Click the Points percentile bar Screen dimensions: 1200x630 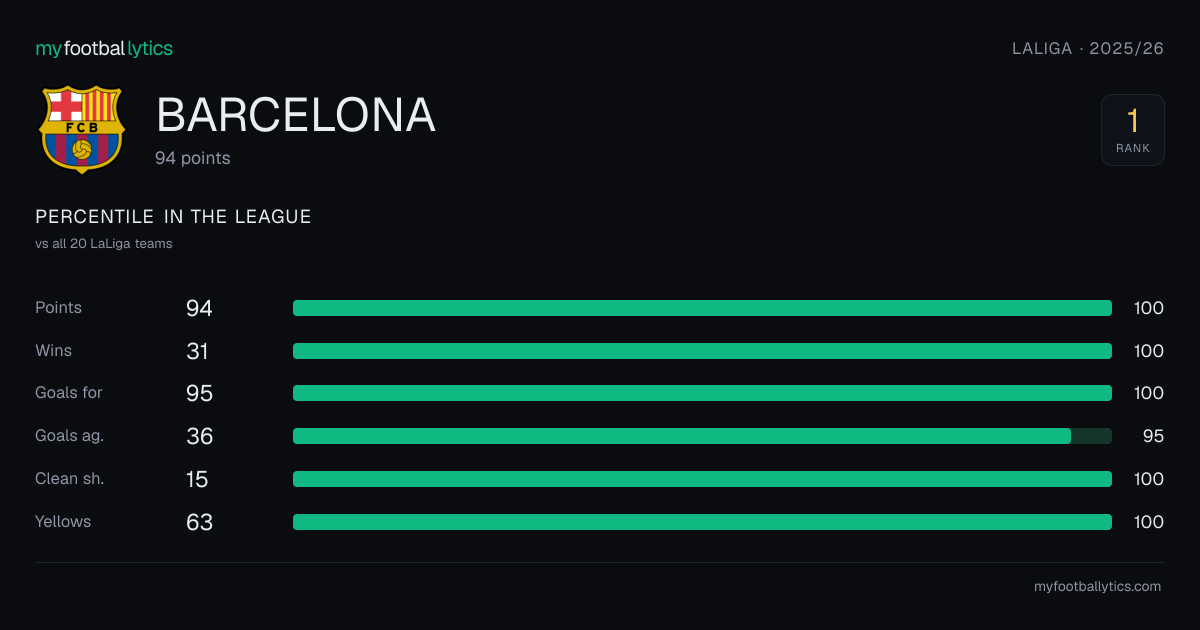pos(702,308)
